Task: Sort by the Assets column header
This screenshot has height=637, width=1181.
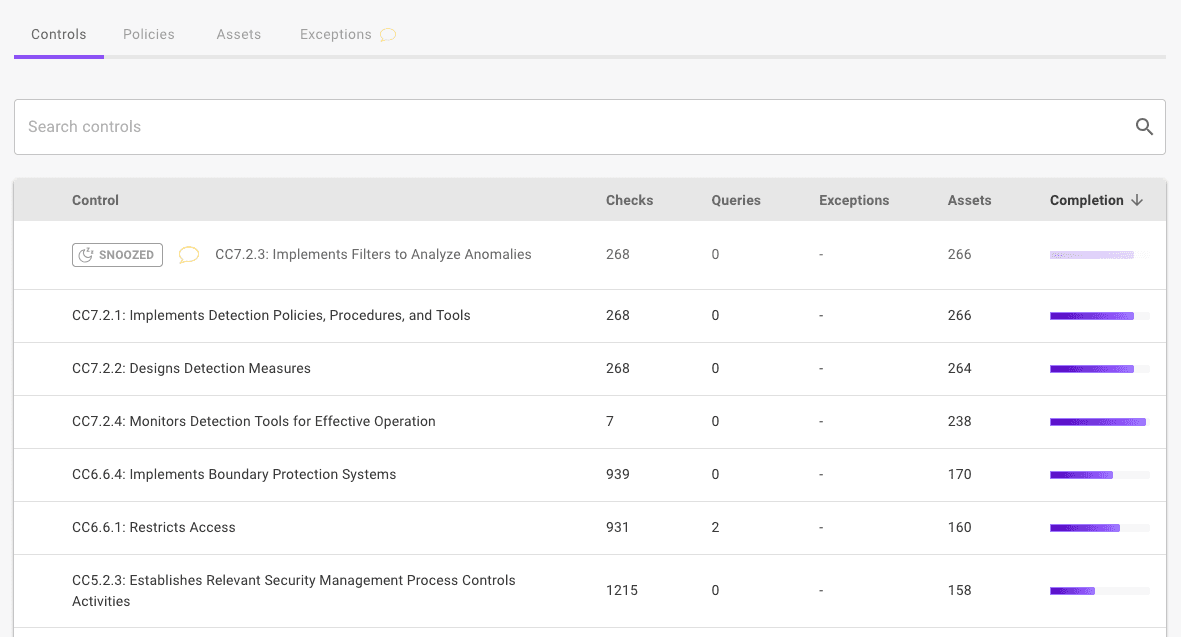Action: coord(969,200)
